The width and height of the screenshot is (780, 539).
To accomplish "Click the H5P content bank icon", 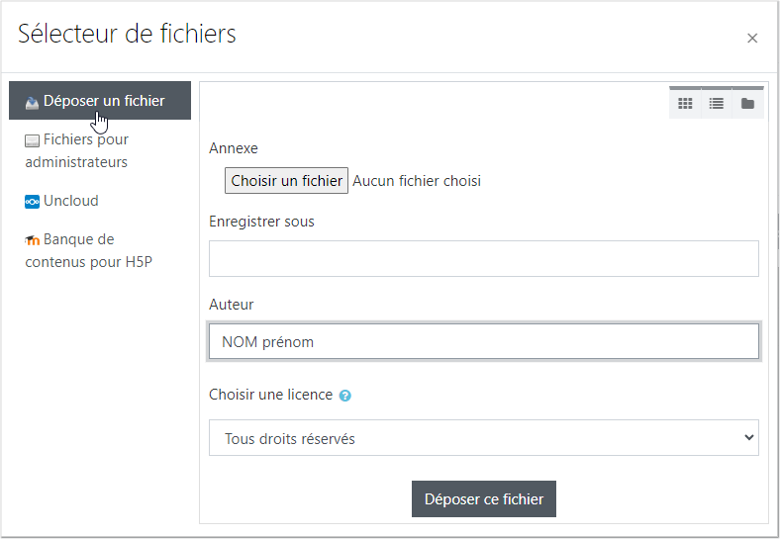I will [32, 241].
